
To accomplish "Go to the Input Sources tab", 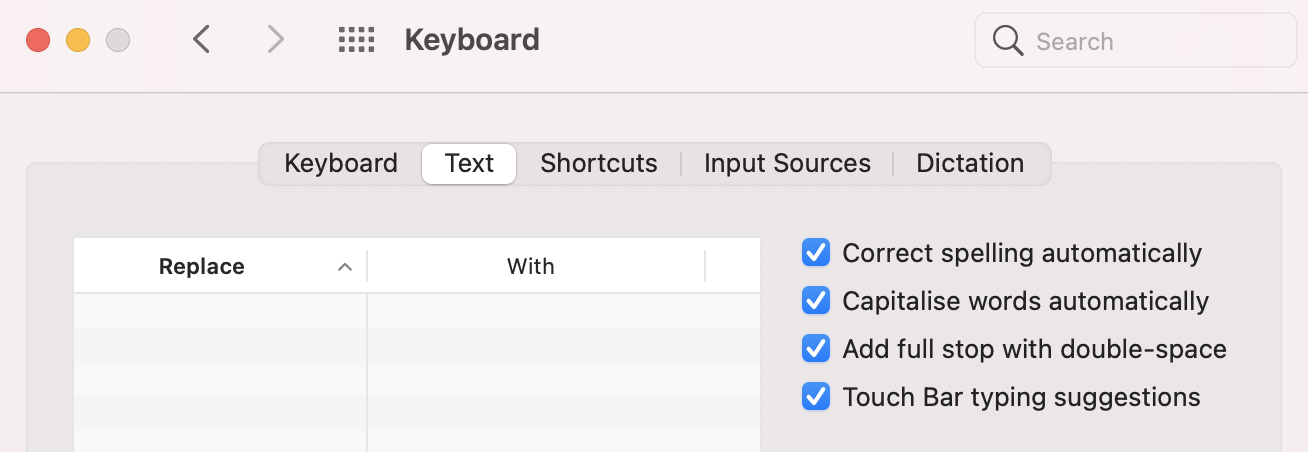I will coord(787,164).
